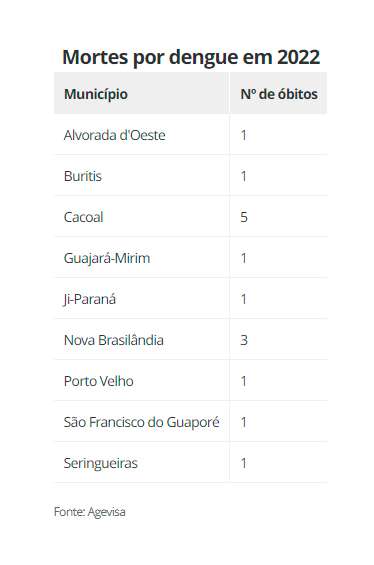The width and height of the screenshot is (374, 565).
Task: Click the São Francisco do Guaporé cell
Action: tap(142, 422)
